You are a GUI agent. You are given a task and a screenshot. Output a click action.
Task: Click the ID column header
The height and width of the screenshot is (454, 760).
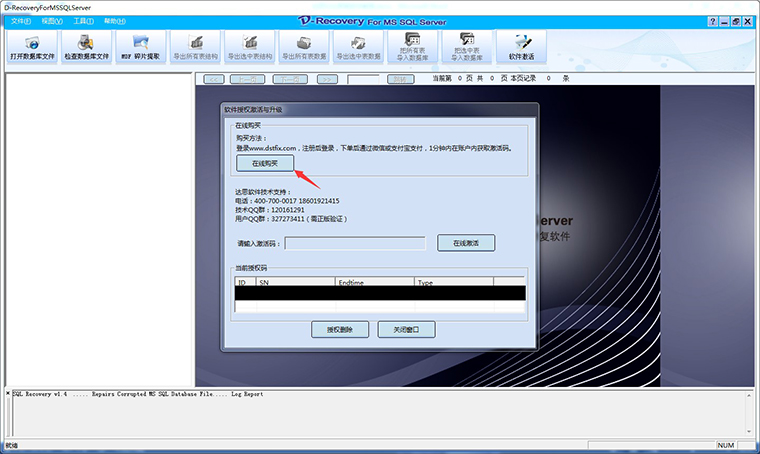(245, 282)
